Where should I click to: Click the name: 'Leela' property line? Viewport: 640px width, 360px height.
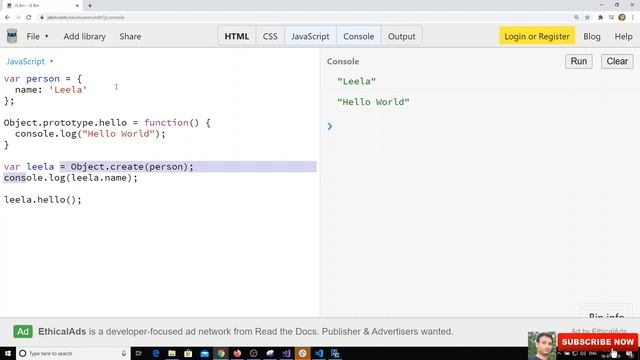point(51,89)
